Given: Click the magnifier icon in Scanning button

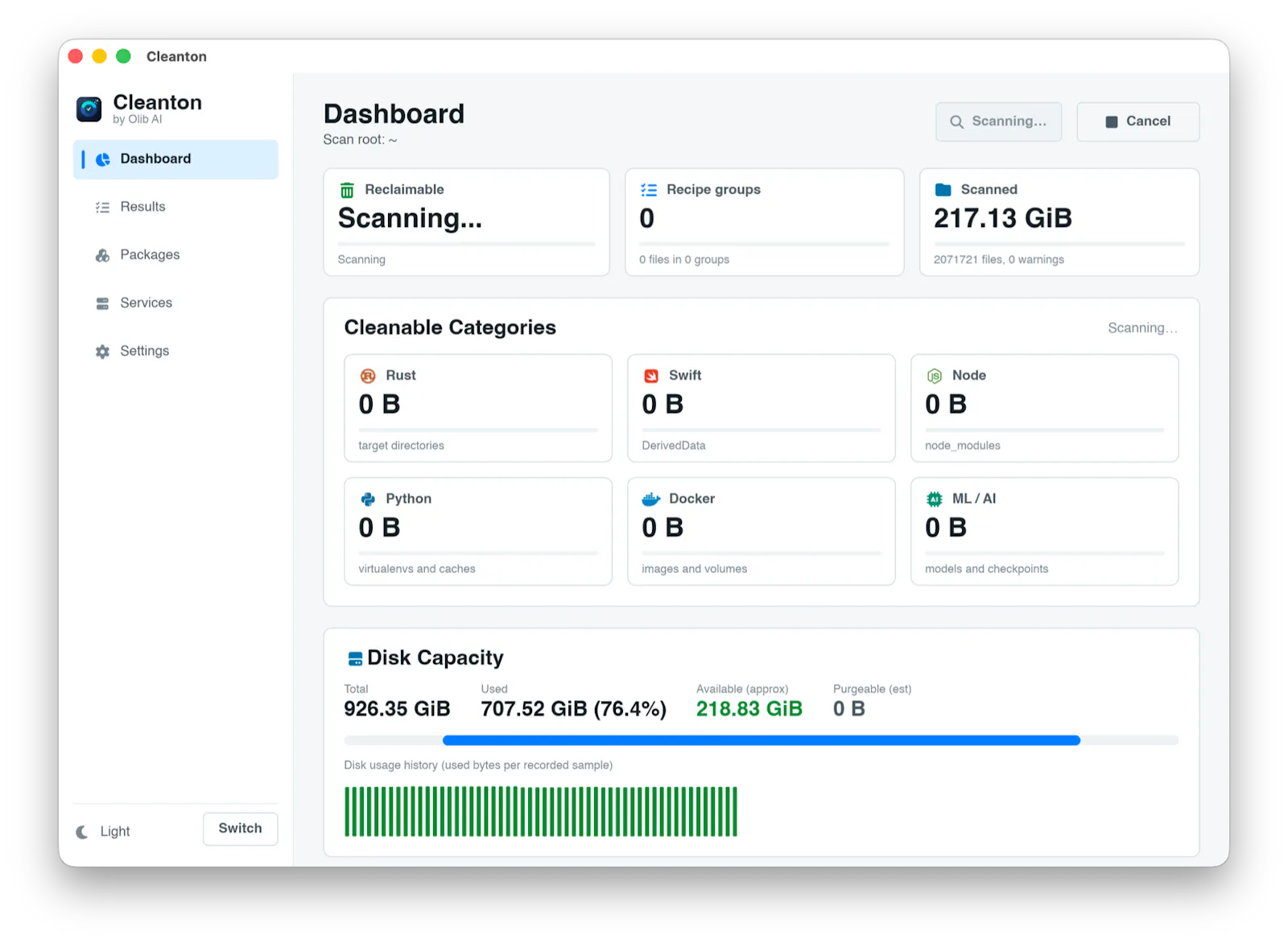Looking at the screenshot, I should pos(956,122).
